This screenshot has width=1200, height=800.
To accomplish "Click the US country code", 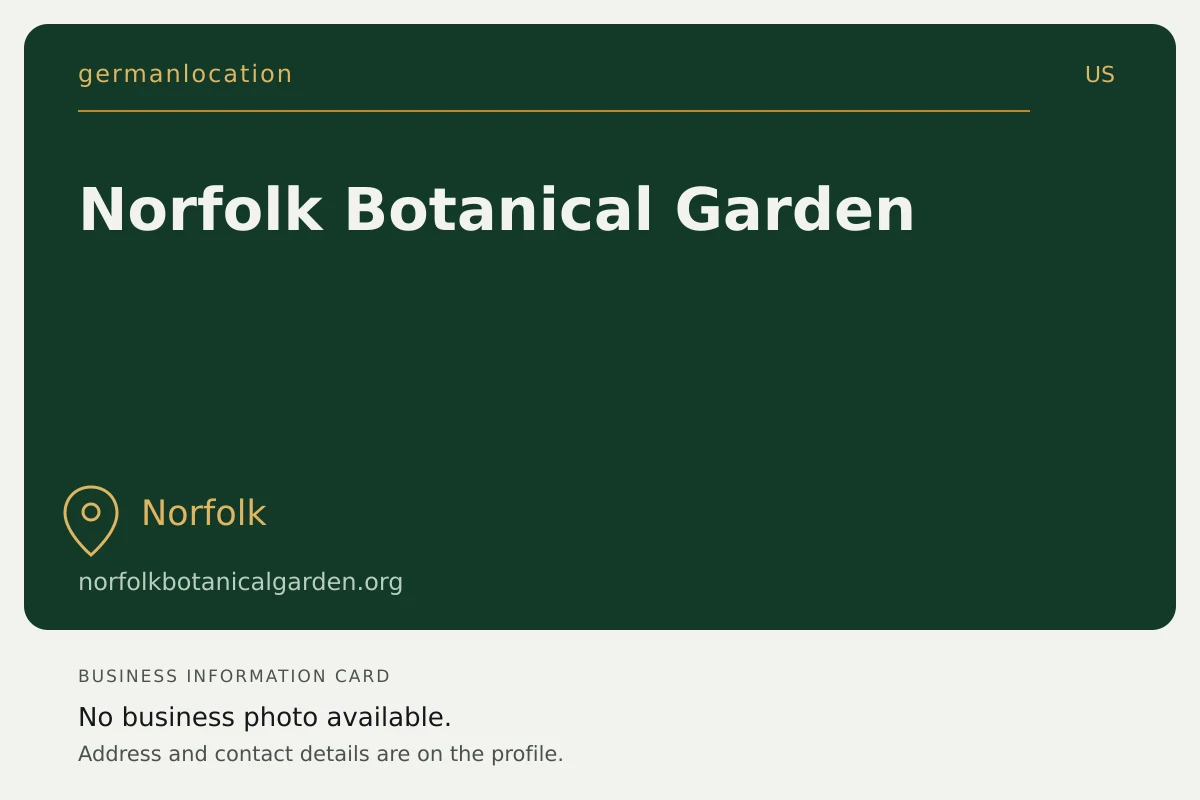I will tap(1100, 75).
